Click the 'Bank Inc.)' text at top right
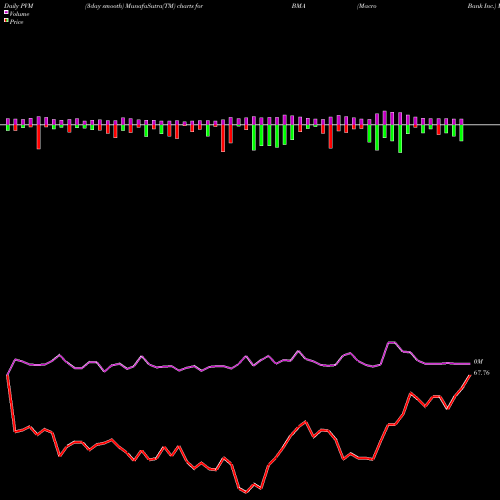Image resolution: width=500 pixels, height=500 pixels. tap(482, 6)
